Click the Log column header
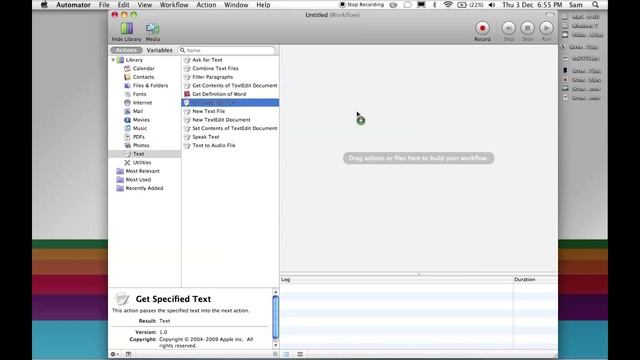The height and width of the screenshot is (360, 640). [396, 280]
